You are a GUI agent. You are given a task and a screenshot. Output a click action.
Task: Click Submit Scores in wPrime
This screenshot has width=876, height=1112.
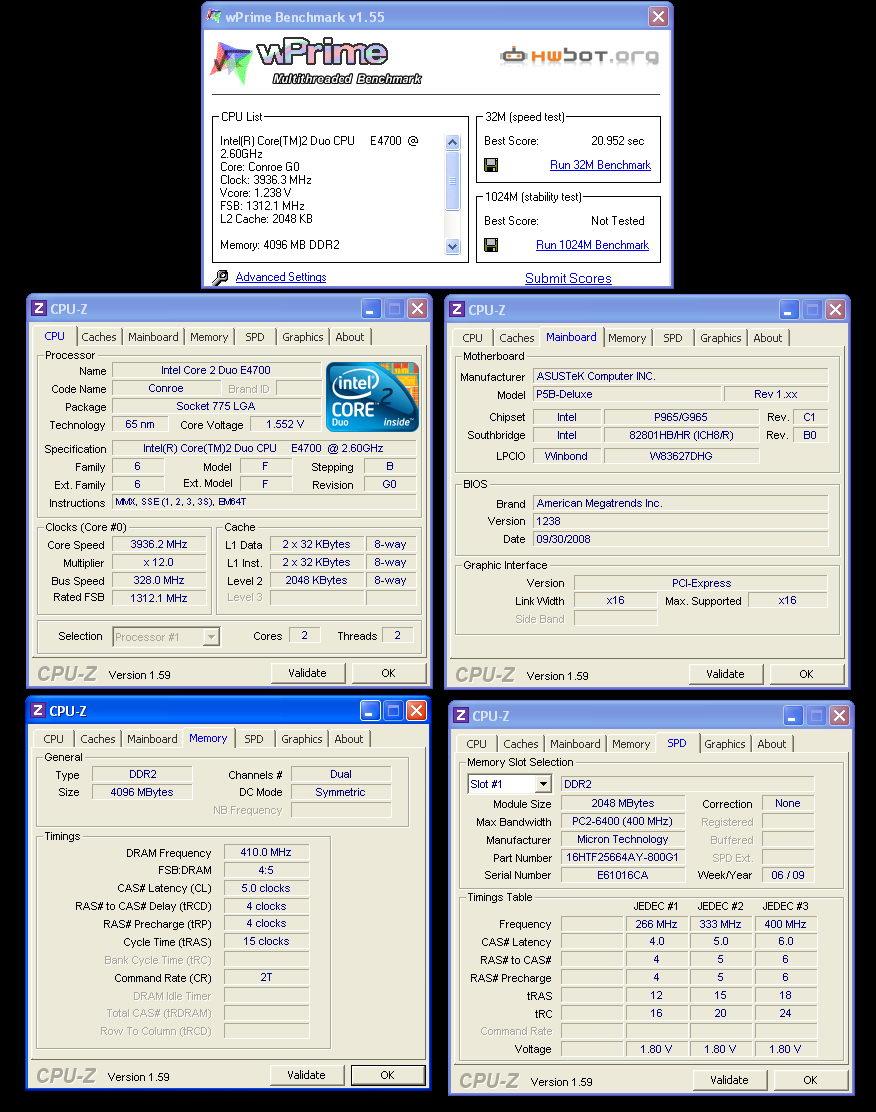[x=568, y=279]
